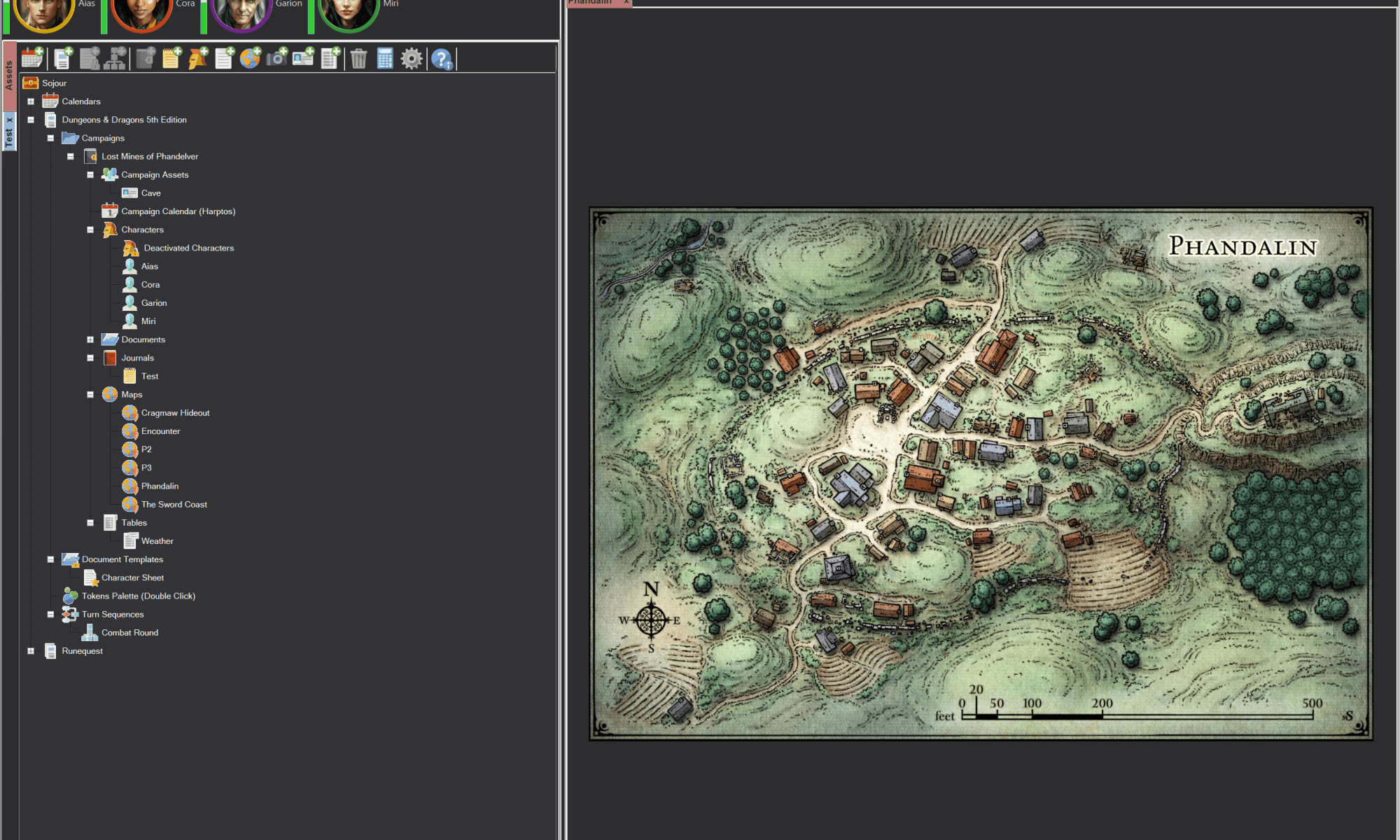Select the Test side tab
Viewport: 1400px width, 840px height.
coord(9,136)
